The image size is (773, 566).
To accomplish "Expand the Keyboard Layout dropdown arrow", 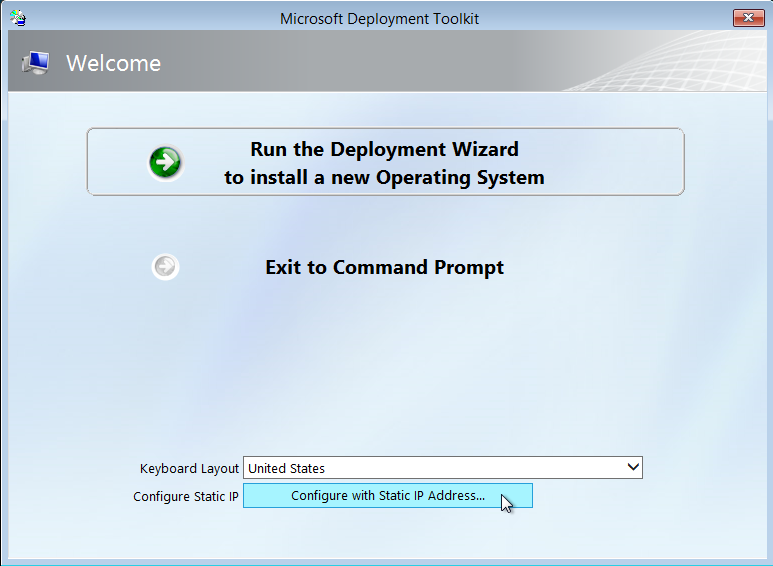I will [x=633, y=467].
